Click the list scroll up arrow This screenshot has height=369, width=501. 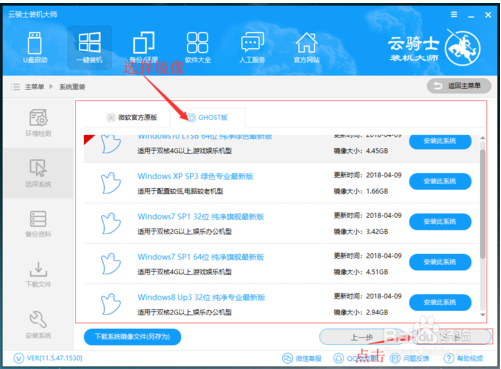(x=482, y=138)
